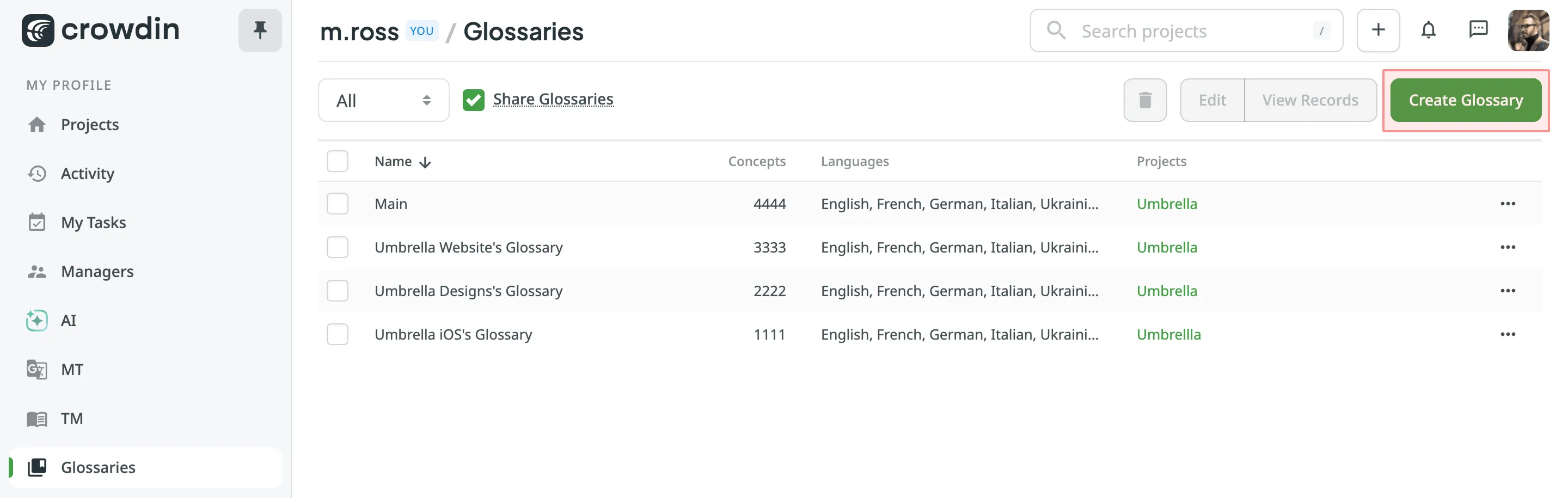Viewport: 1568px width, 498px height.
Task: Click the Glossaries book icon in sidebar
Action: pos(37,468)
